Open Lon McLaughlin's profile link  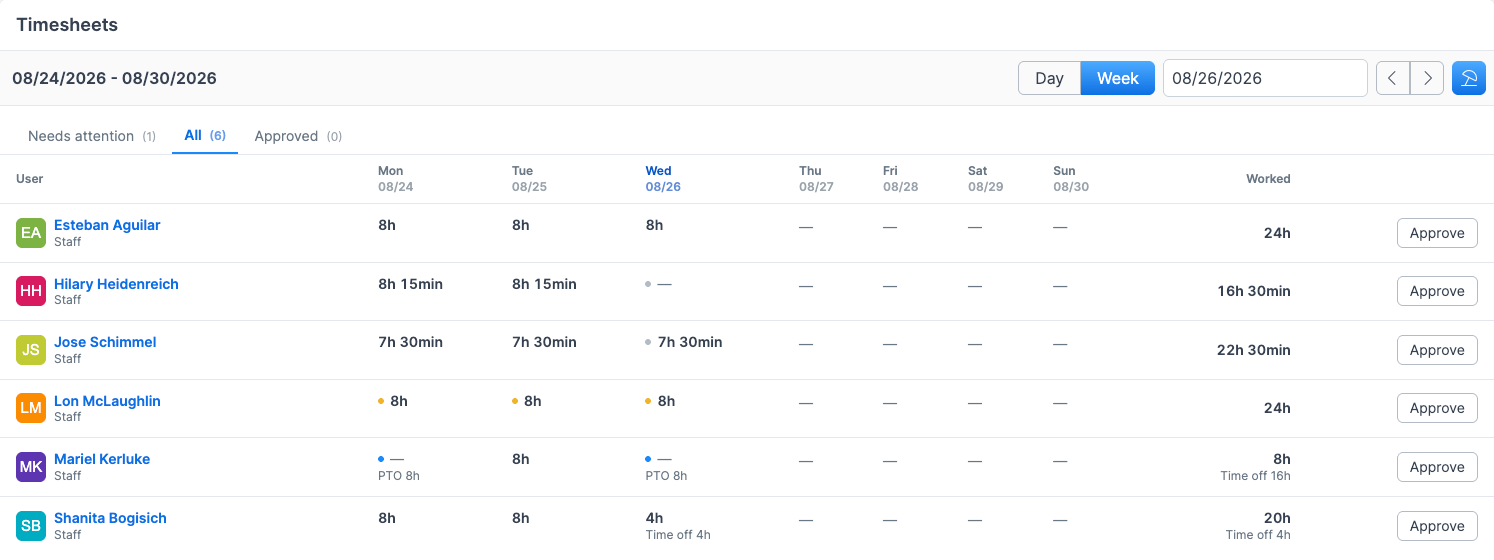107,401
